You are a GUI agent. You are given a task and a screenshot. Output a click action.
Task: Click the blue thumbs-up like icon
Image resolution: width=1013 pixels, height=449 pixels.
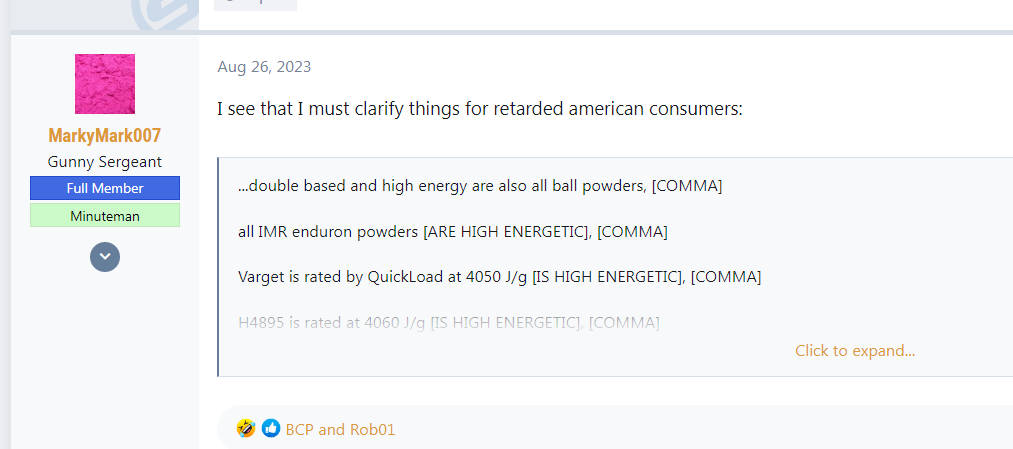[271, 428]
